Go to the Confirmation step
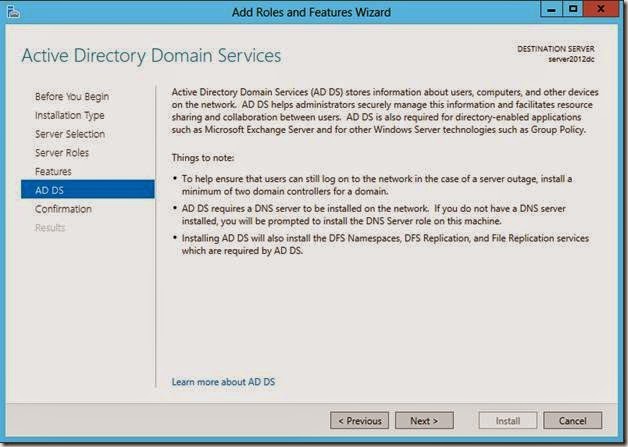The image size is (628, 447). 63,209
